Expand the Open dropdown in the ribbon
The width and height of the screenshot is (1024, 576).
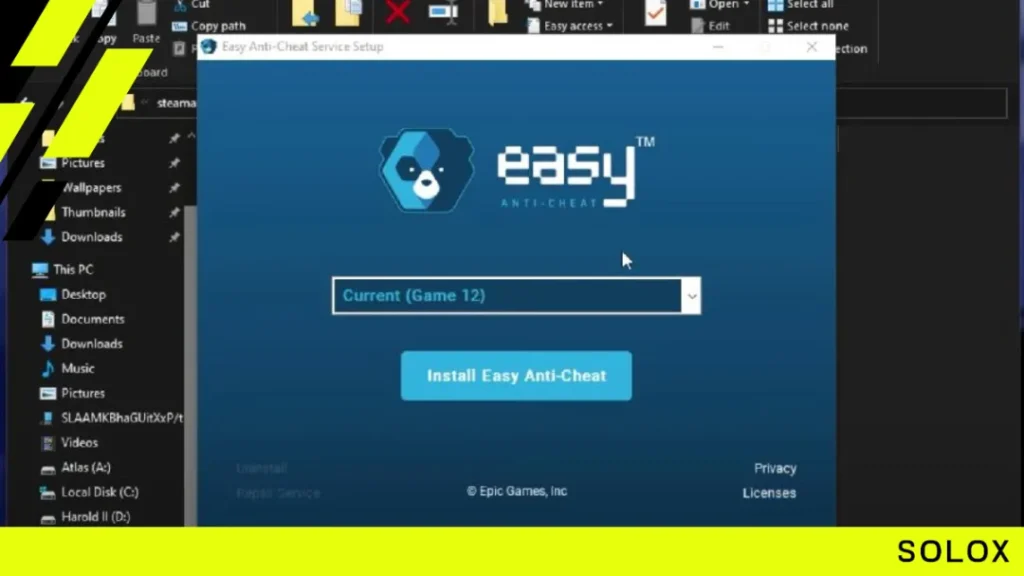click(720, 5)
